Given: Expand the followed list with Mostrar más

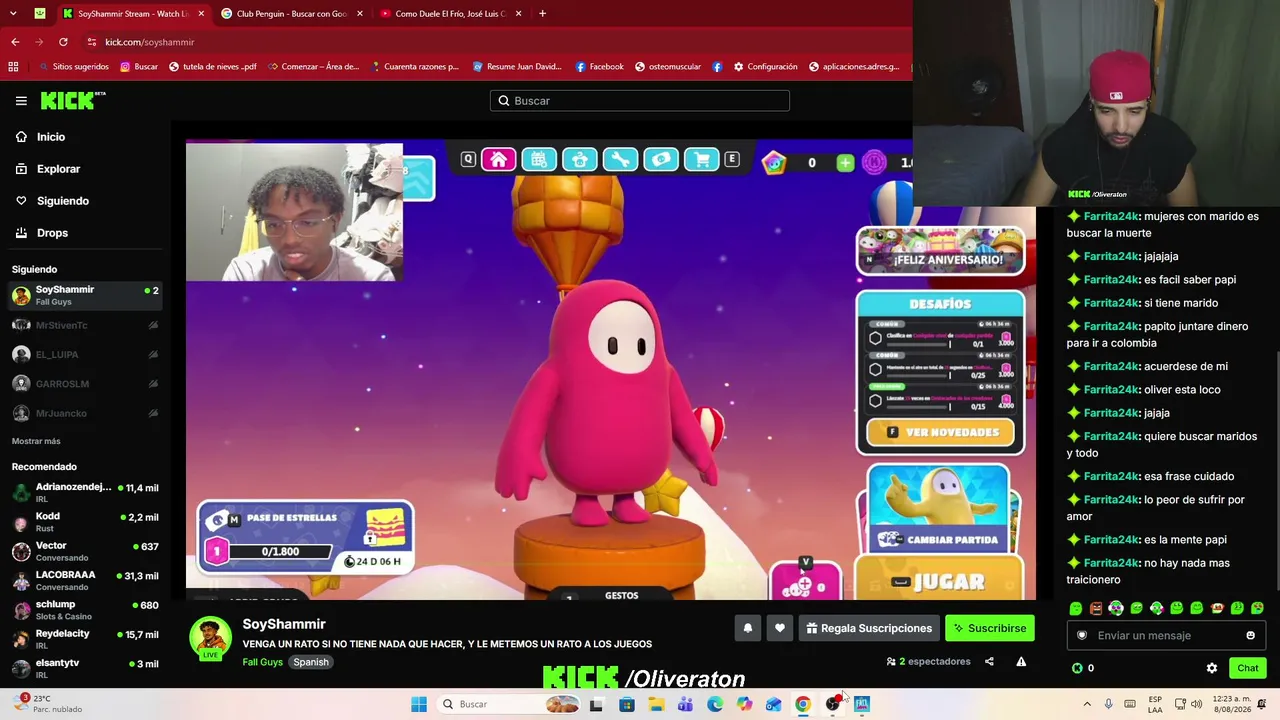Looking at the screenshot, I should pos(36,441).
